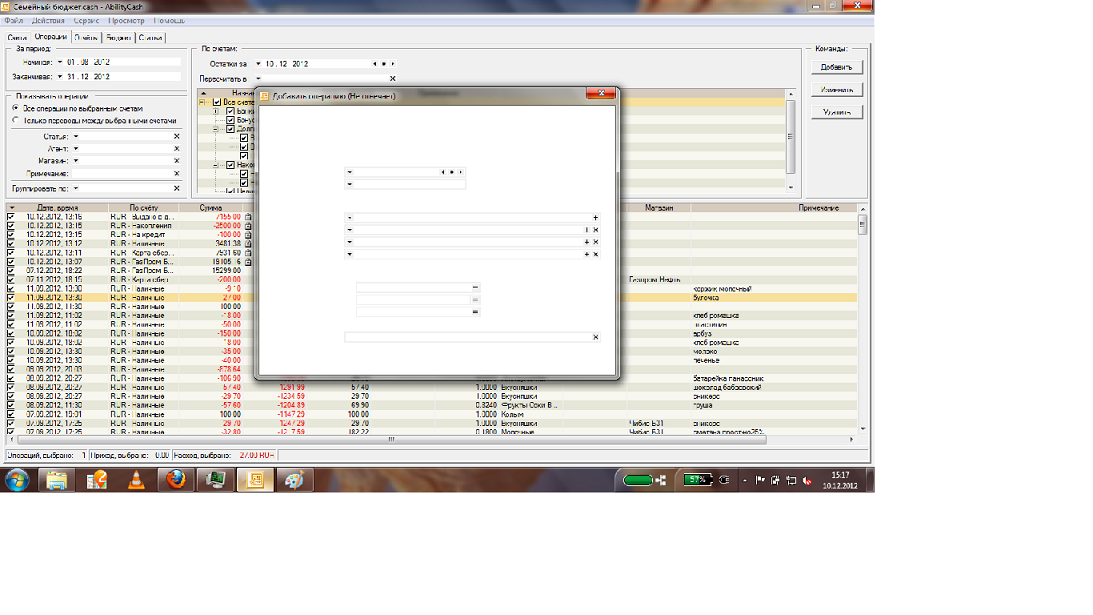Open the calculator icon beside the first amount field
This screenshot has width=1093, height=615.
click(474, 288)
